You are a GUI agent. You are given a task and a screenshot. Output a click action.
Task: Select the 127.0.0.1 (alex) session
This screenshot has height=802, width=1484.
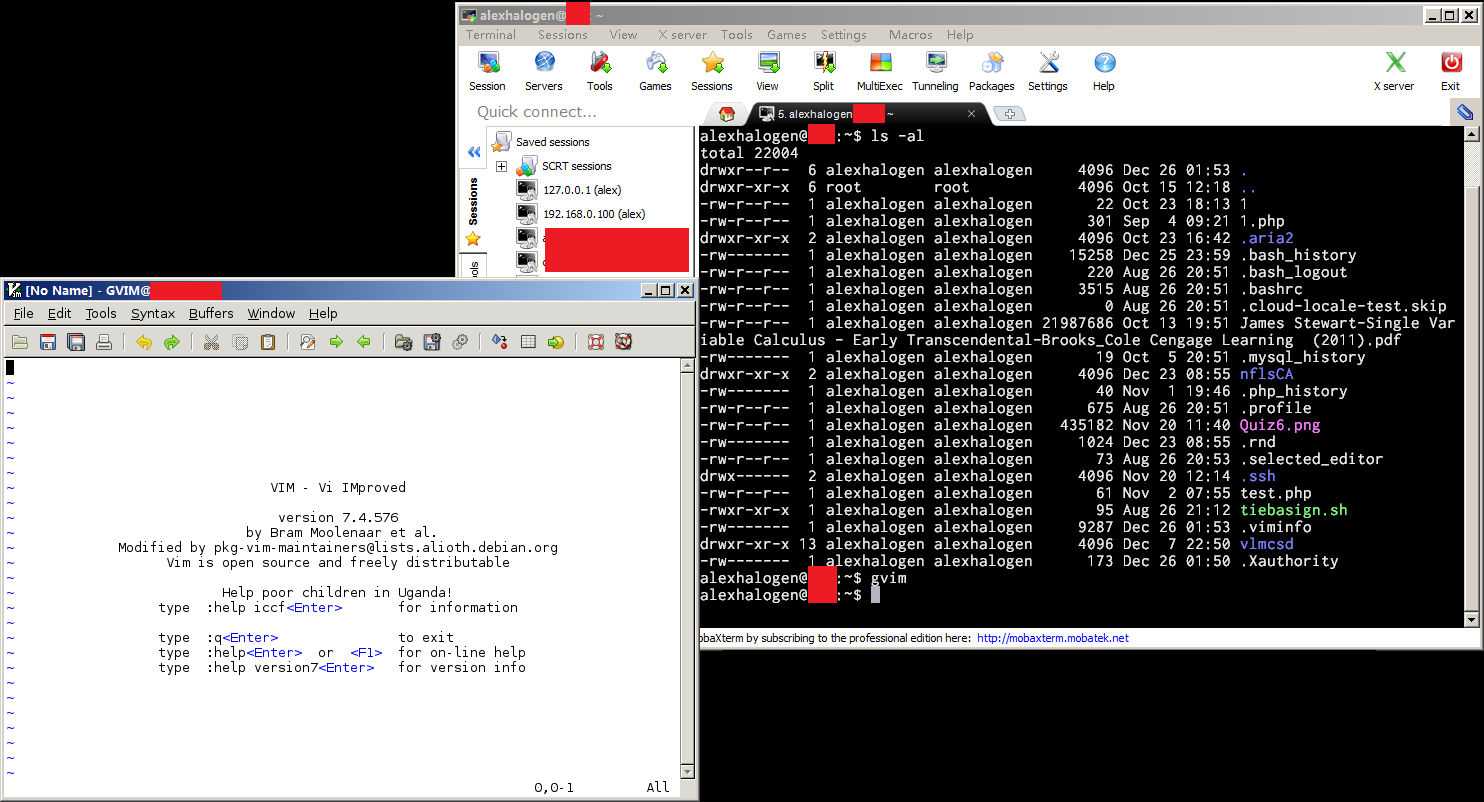coord(581,190)
